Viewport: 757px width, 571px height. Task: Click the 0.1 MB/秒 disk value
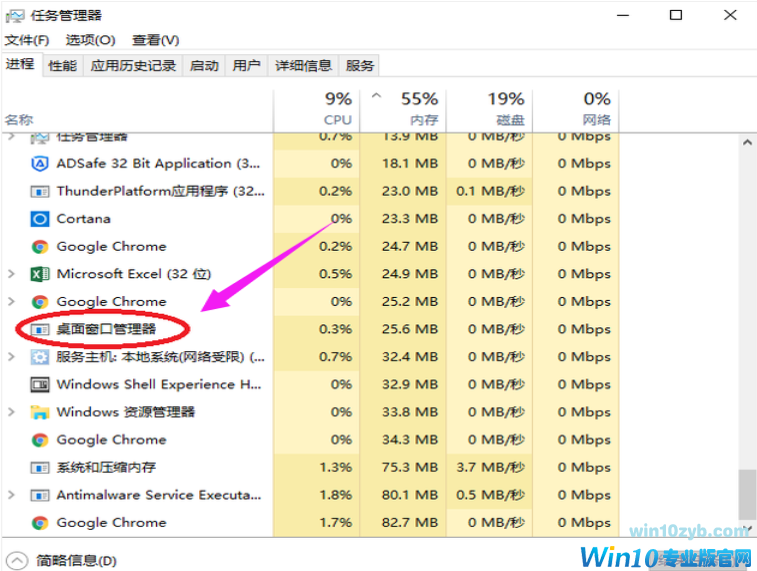click(490, 191)
